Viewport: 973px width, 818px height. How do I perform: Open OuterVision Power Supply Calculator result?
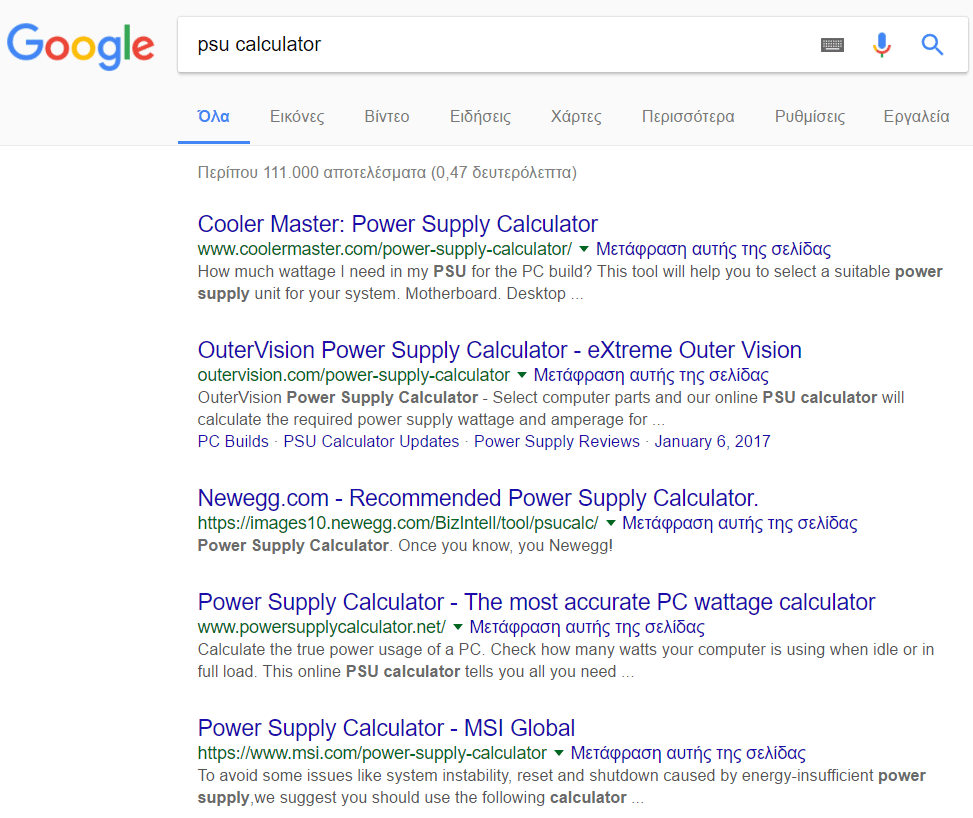click(x=500, y=350)
